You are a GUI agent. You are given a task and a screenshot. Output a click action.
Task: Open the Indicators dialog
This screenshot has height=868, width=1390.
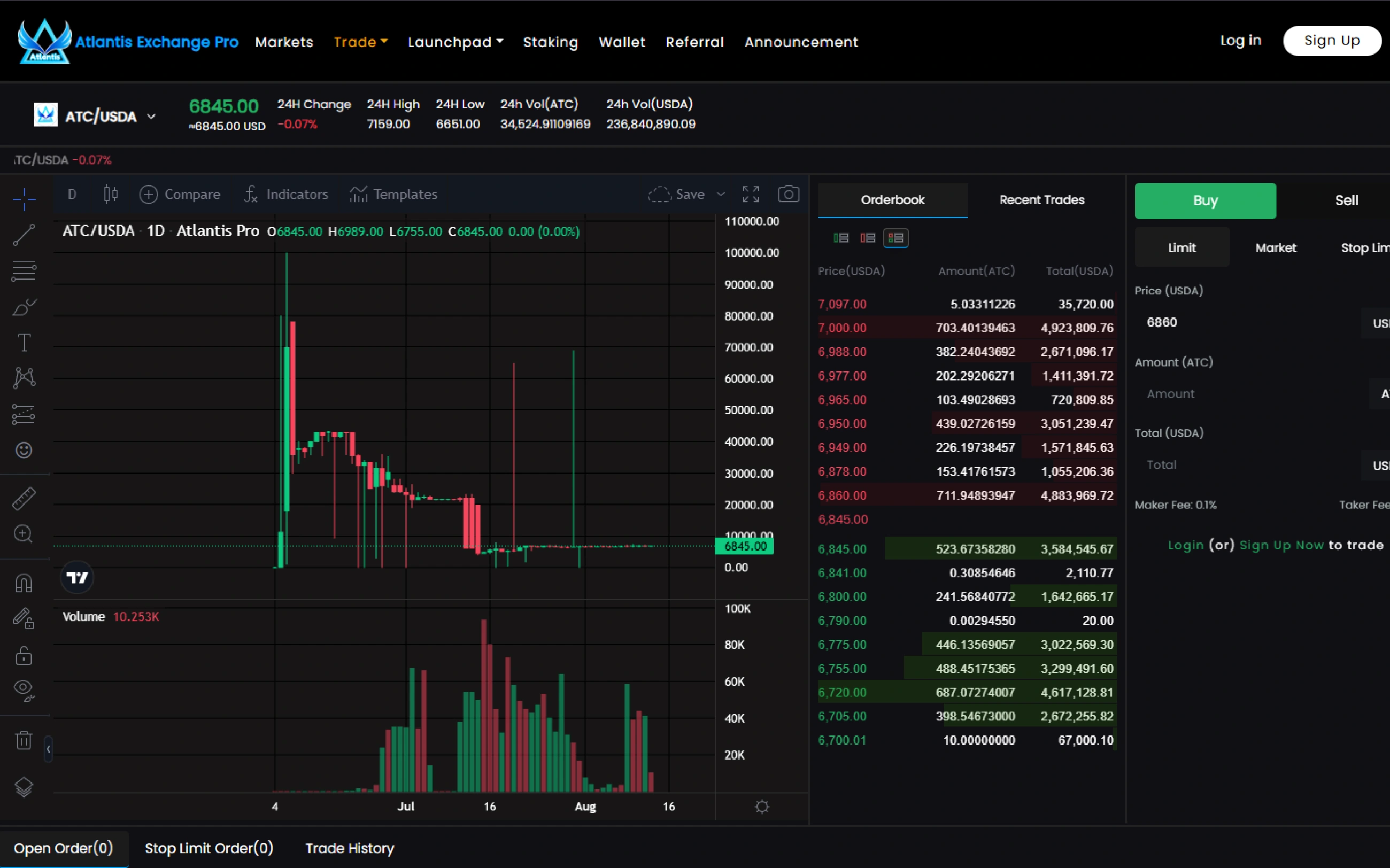point(285,195)
